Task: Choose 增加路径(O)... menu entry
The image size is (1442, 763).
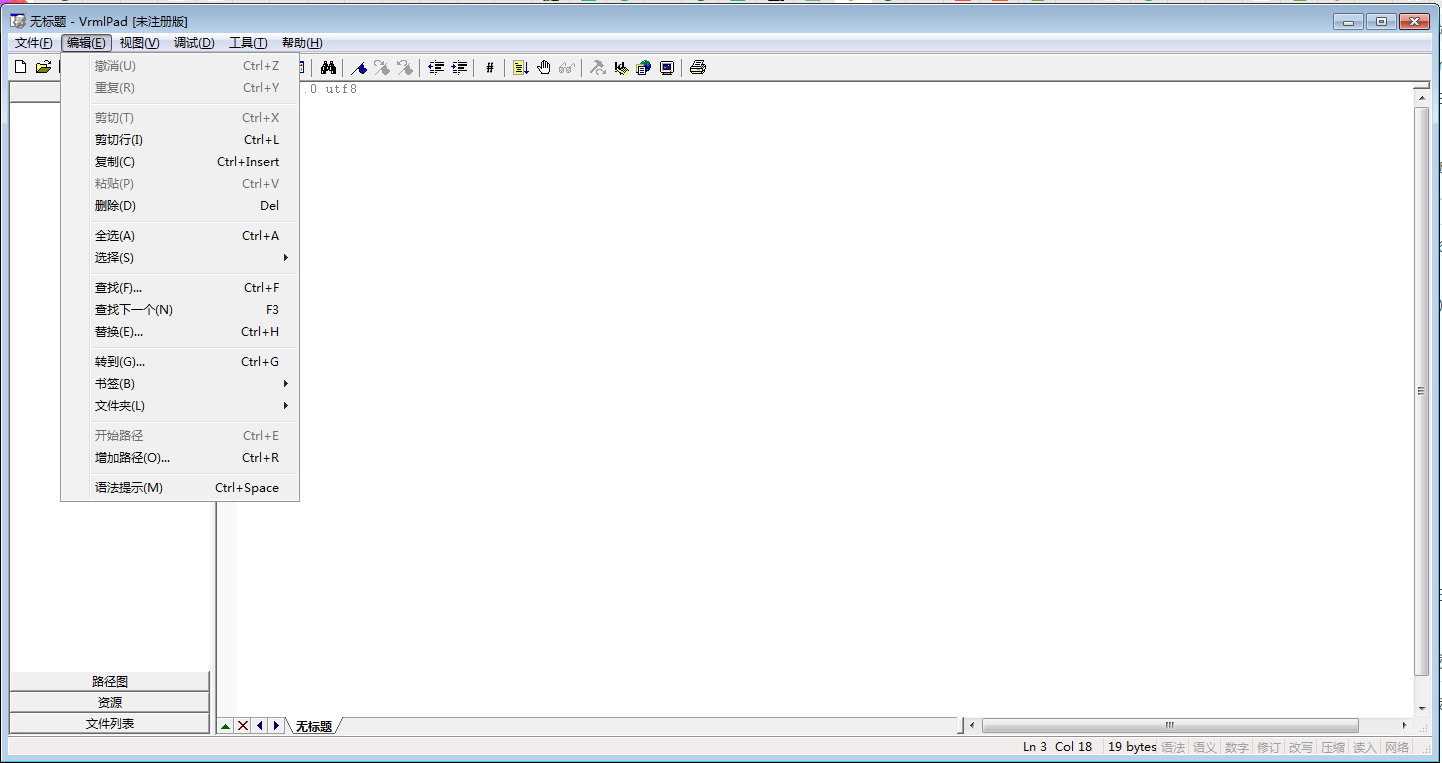Action: (180, 458)
